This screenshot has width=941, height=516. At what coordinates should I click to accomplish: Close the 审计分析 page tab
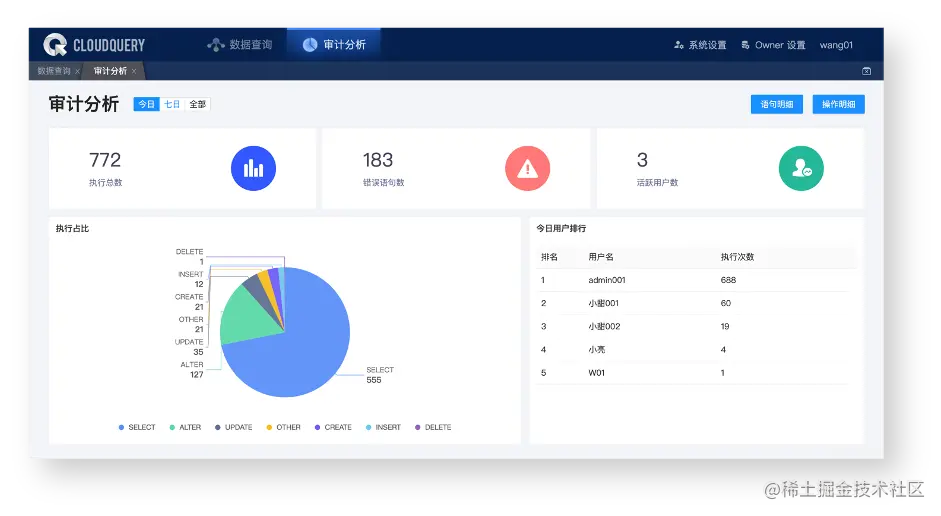(x=134, y=71)
